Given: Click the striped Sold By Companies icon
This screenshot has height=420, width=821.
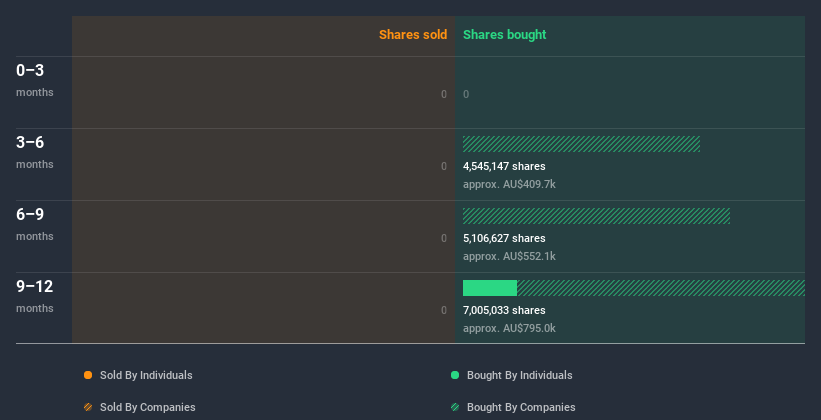Looking at the screenshot, I should tap(88, 407).
